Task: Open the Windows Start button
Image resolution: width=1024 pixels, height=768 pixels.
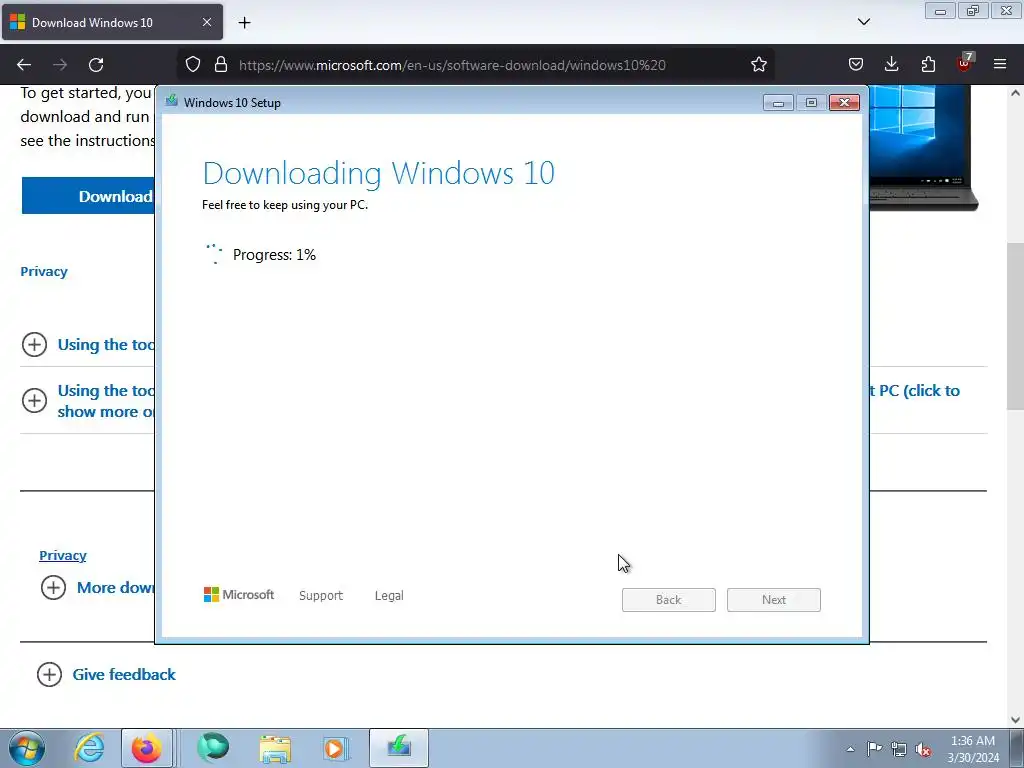Action: pyautogui.click(x=27, y=748)
